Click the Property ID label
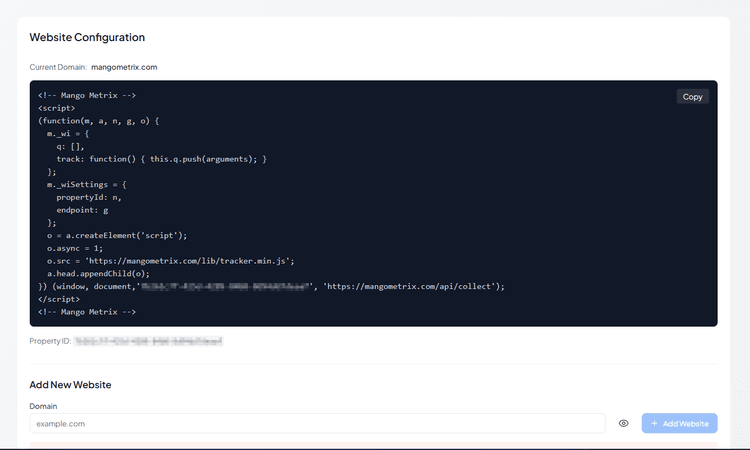The image size is (750, 450). [49, 341]
